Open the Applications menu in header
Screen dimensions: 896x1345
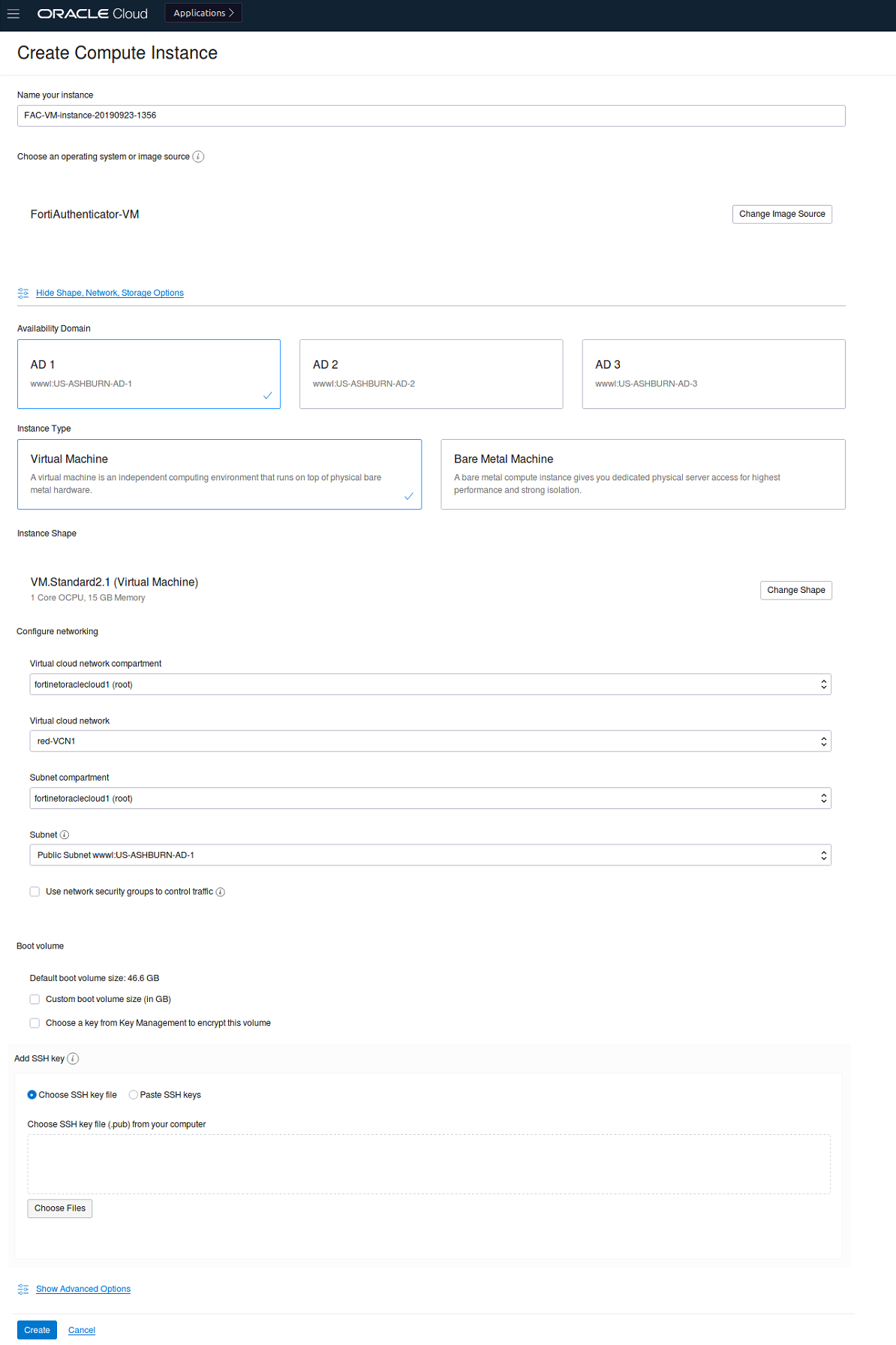click(203, 14)
